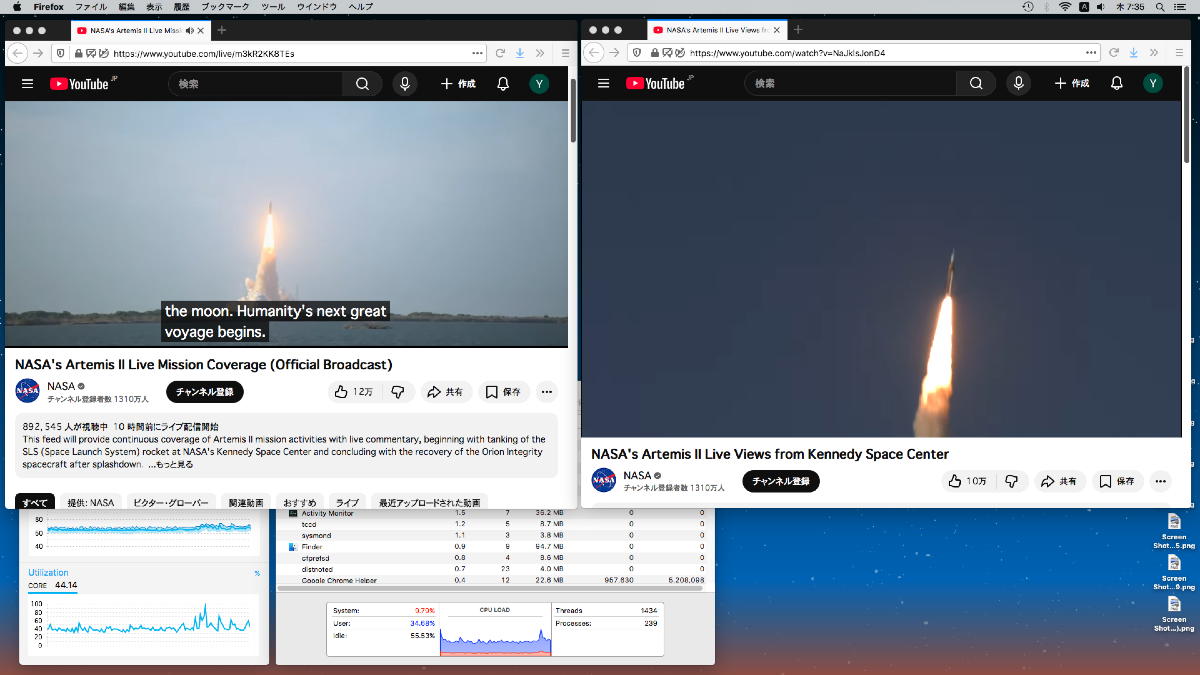Open the YouTube guide menu in left window

27,84
